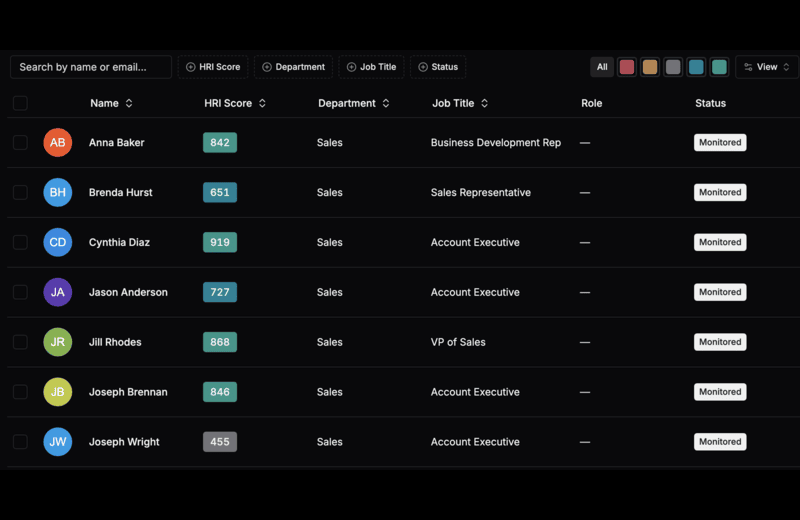Toggle the select-all header checkbox

[20, 103]
